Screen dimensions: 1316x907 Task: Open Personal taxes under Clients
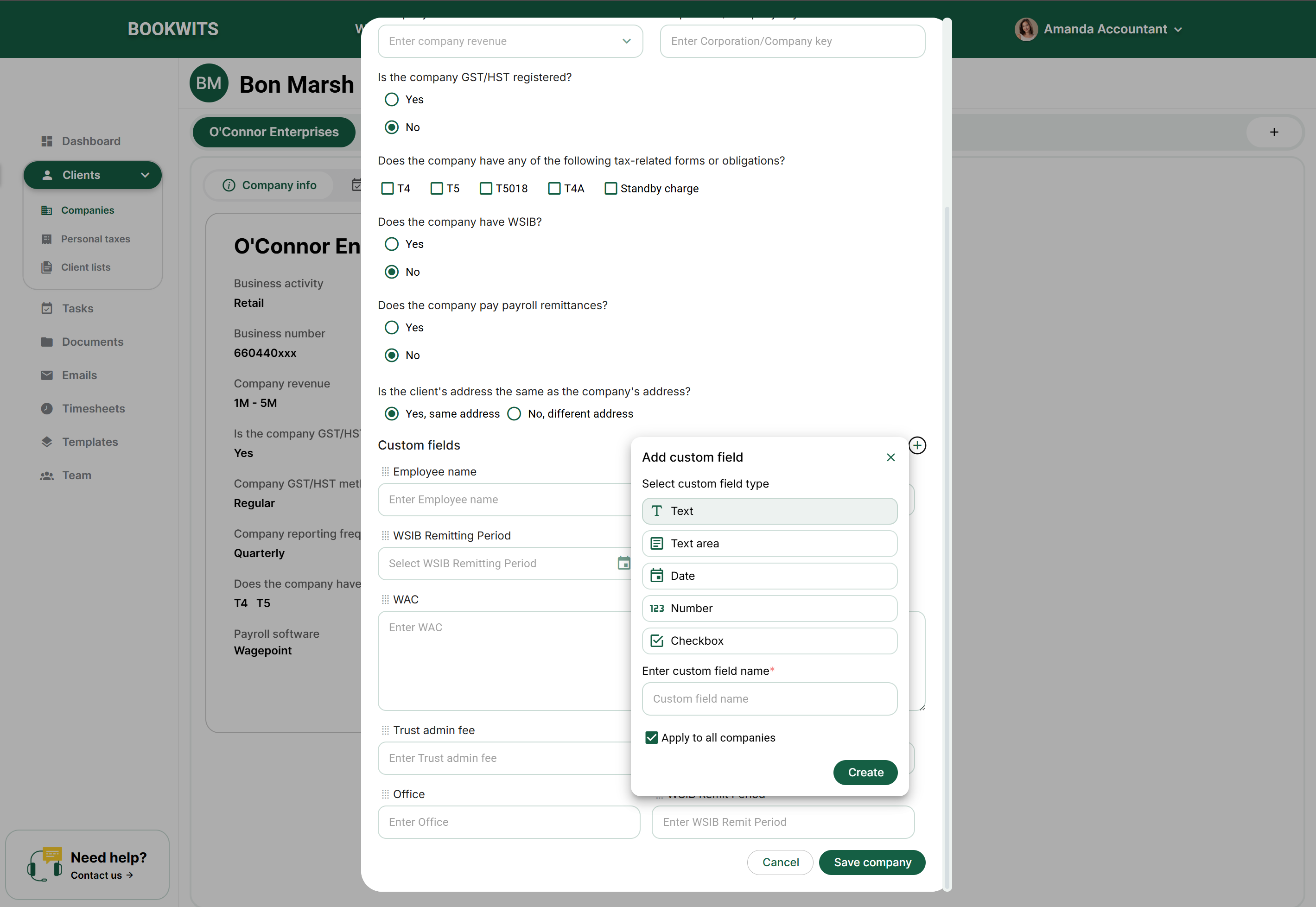[x=86, y=239]
